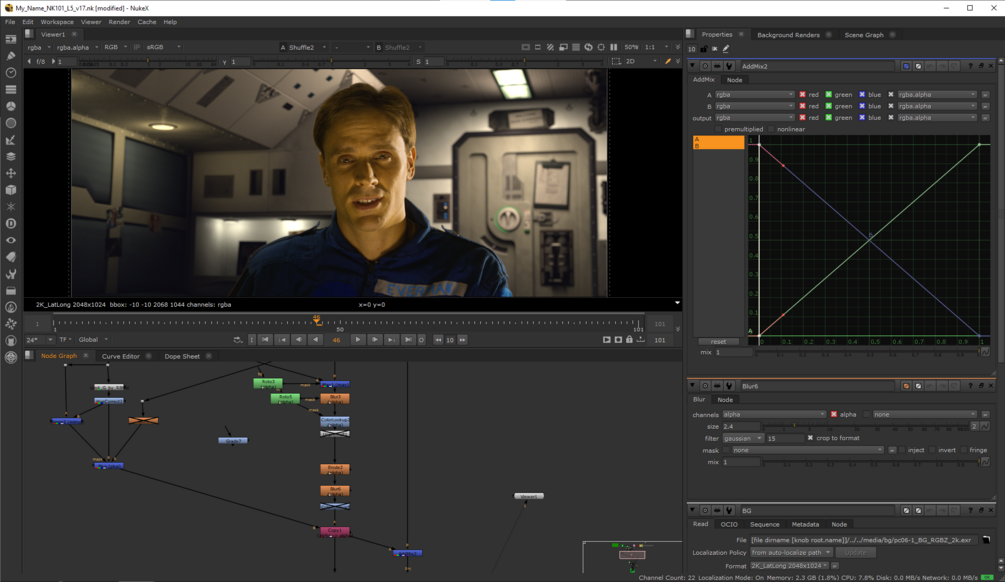Open the Scene Graph tab

(863, 35)
